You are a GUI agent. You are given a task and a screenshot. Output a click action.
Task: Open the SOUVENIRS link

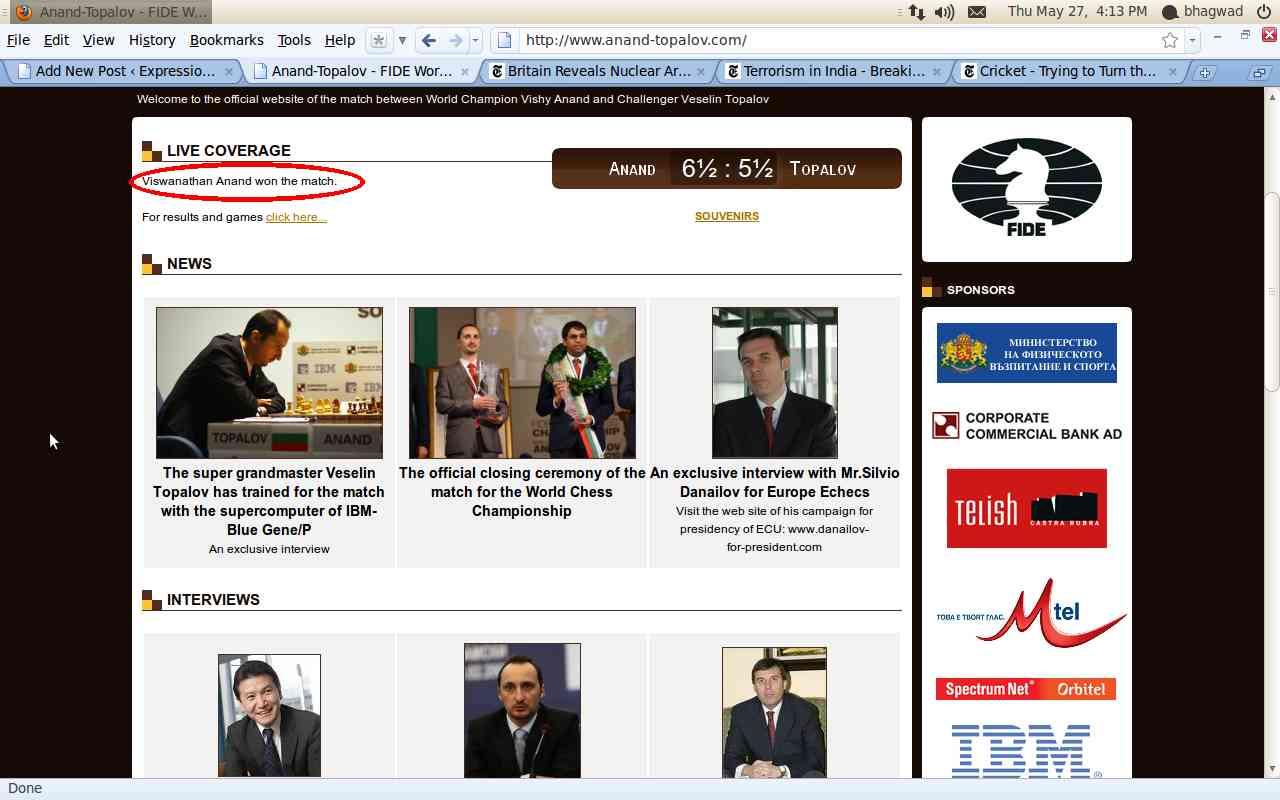pyautogui.click(x=727, y=216)
